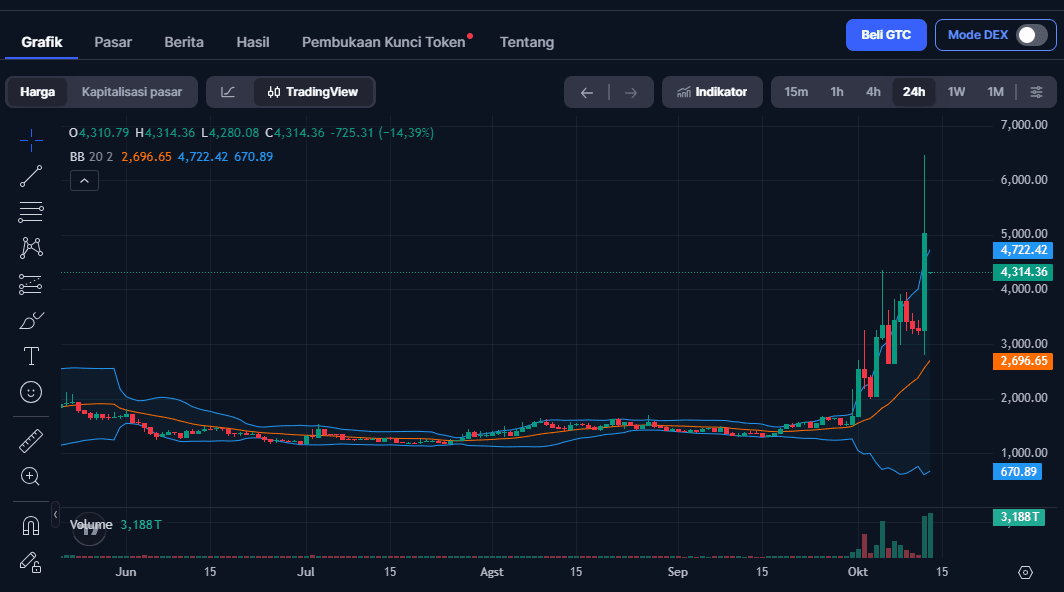Toggle the Mode DEX switch
The width and height of the screenshot is (1064, 592).
tap(1031, 35)
